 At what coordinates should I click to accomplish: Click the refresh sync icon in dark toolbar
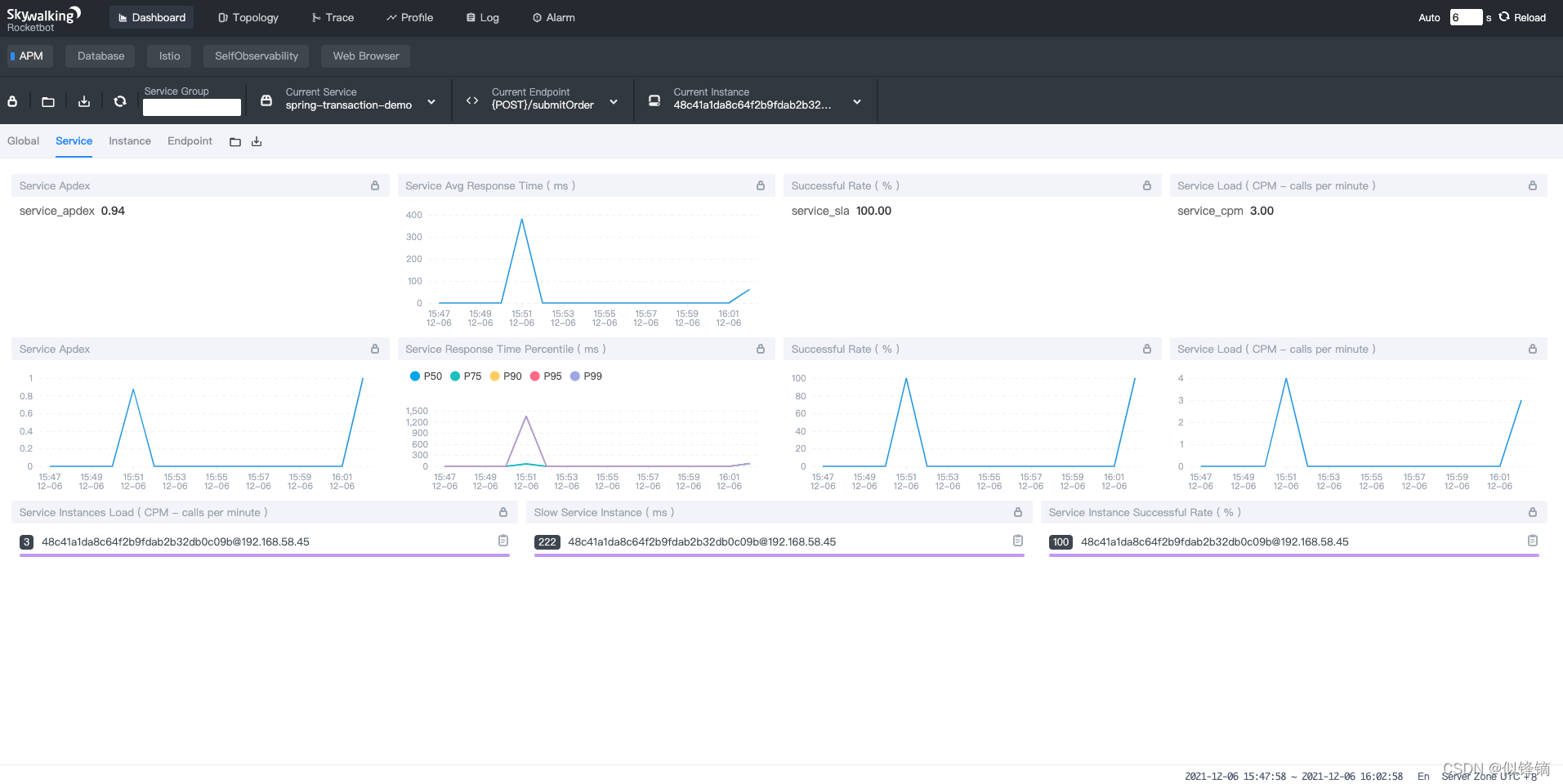point(120,101)
